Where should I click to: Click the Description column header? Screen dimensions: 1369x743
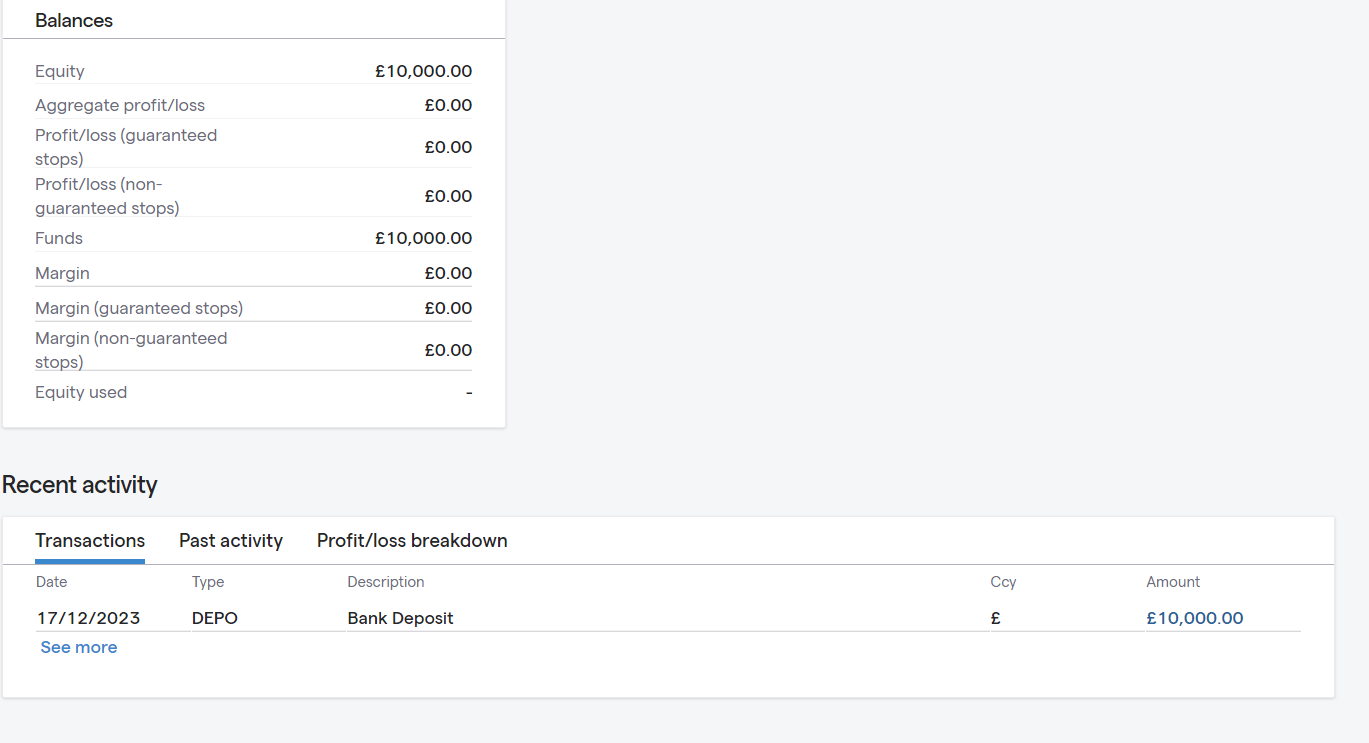pos(386,582)
